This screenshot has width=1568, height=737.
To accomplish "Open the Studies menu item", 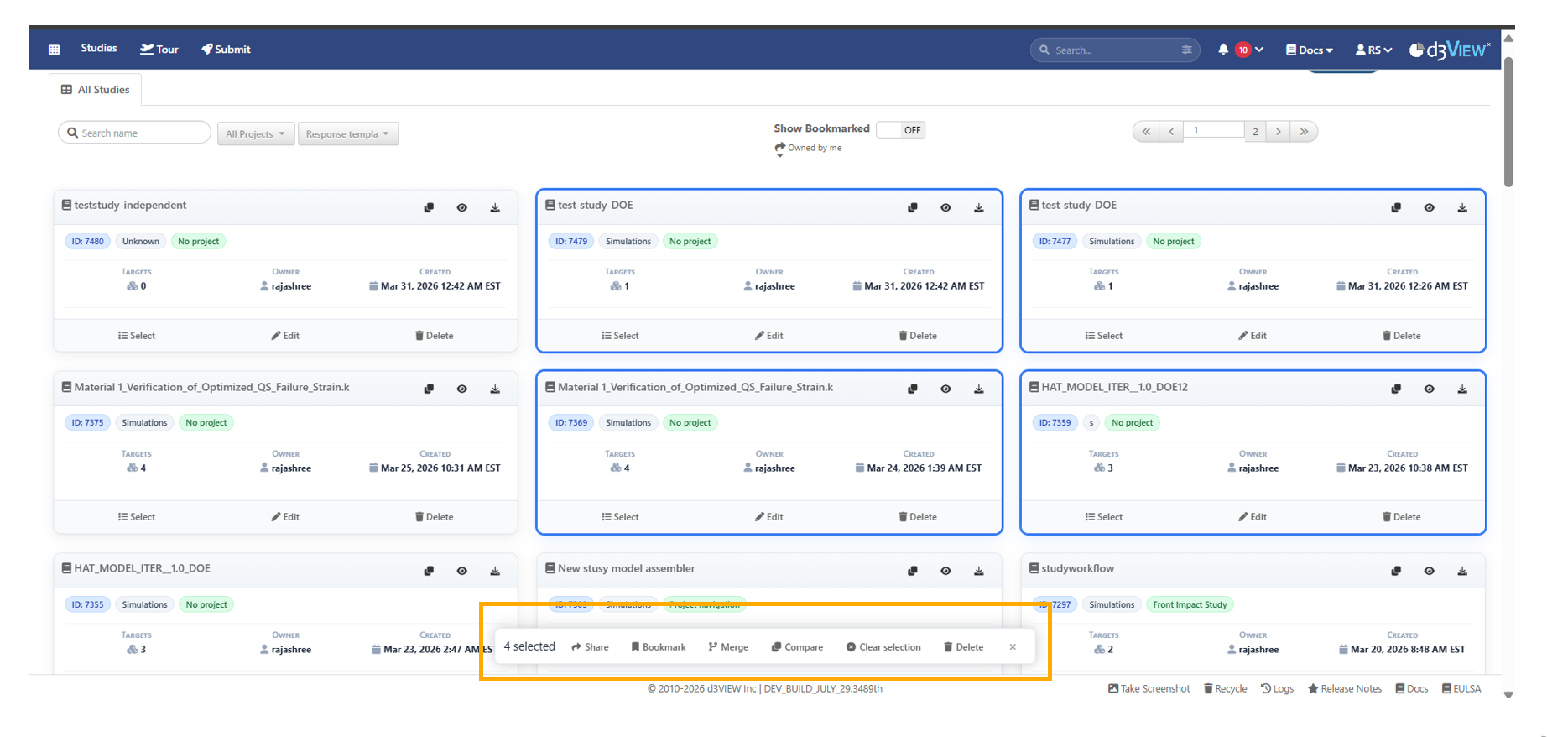I will [99, 49].
